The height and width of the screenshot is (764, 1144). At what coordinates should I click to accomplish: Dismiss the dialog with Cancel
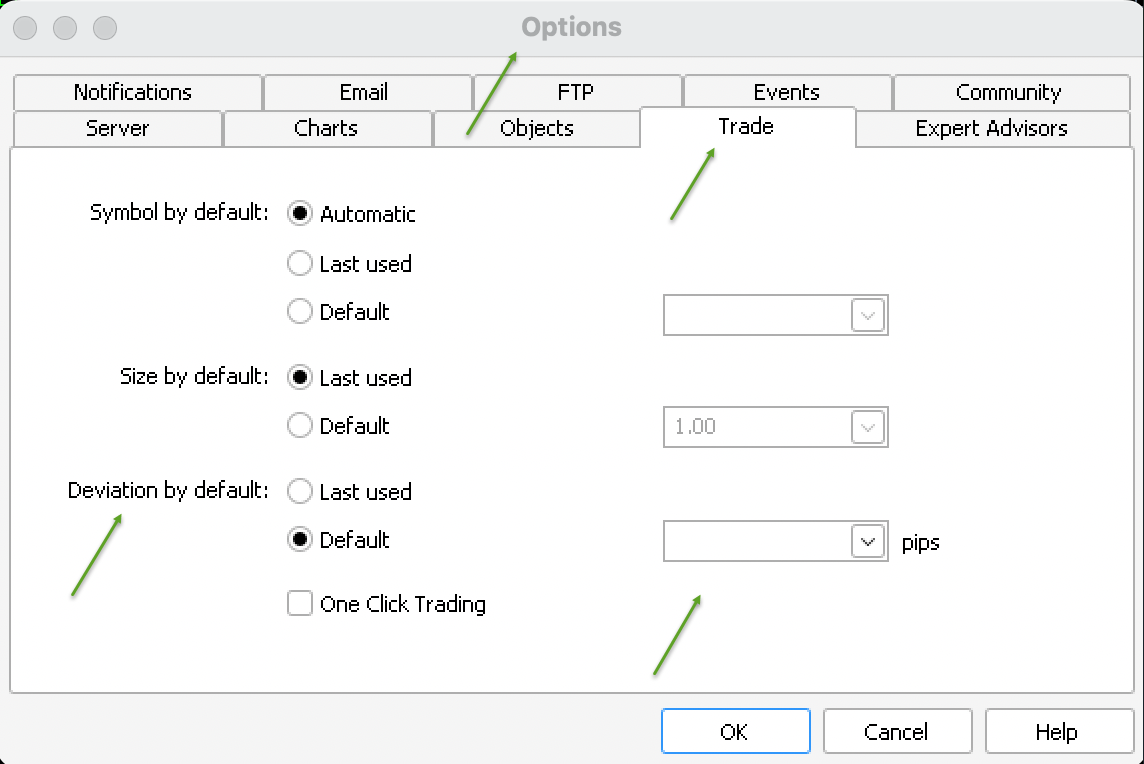[x=897, y=731]
